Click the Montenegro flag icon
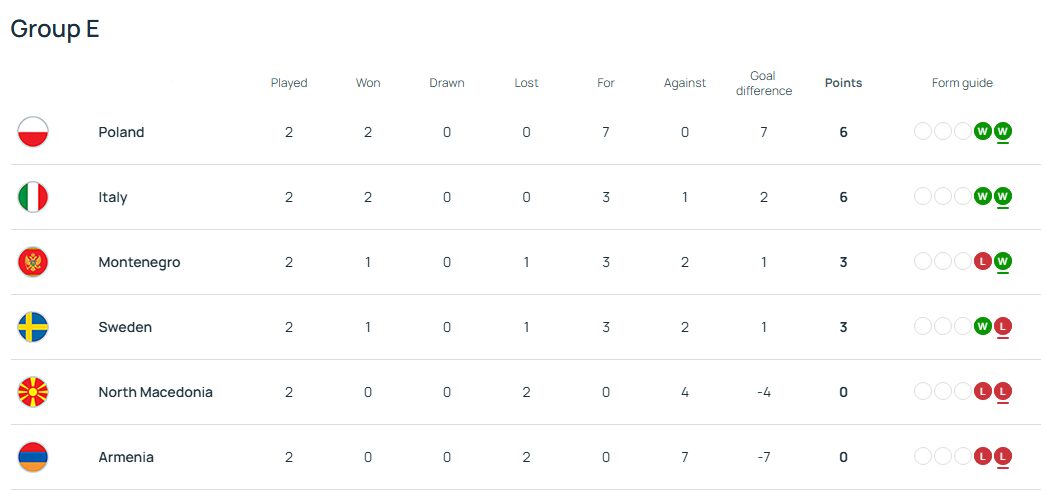 pos(33,262)
